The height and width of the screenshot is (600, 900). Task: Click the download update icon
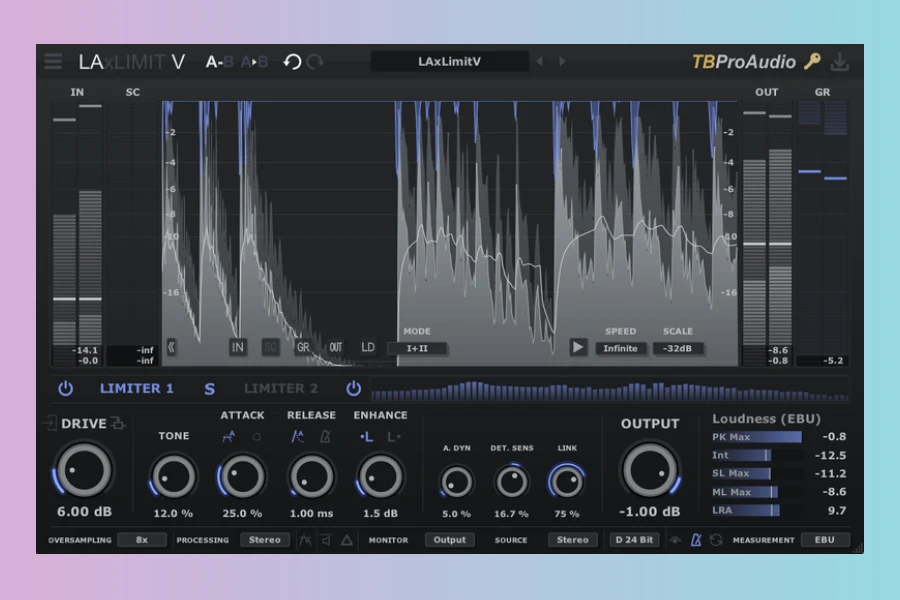(840, 61)
